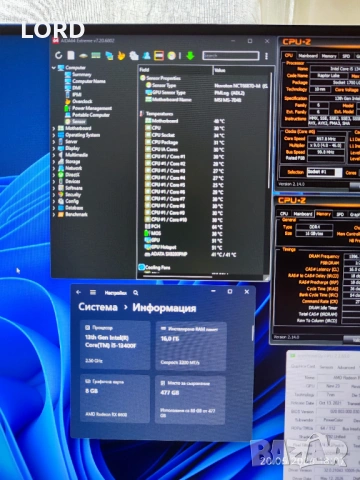Expand the Motherboard tree node
The width and height of the screenshot is (360, 480).
pos(54,128)
